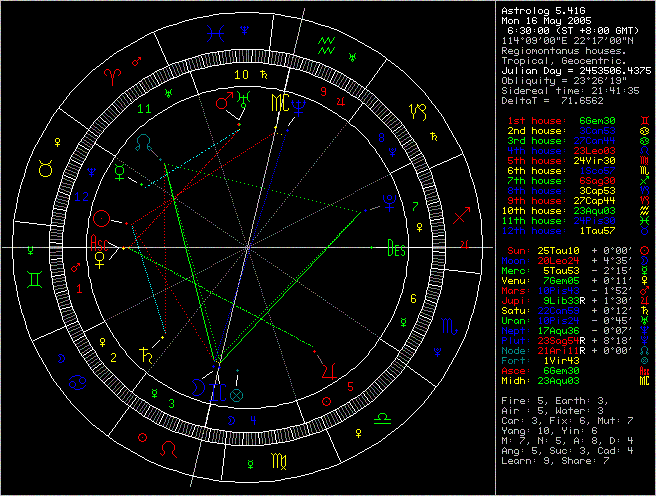Select the Aquarius glyph on the zodiac ring

325,41
